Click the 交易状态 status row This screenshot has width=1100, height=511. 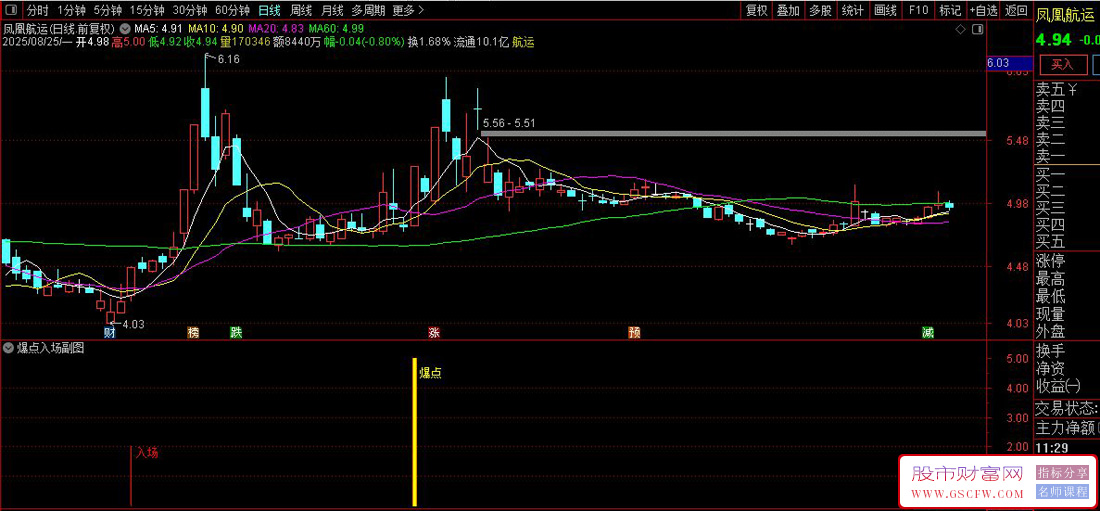[1067, 408]
